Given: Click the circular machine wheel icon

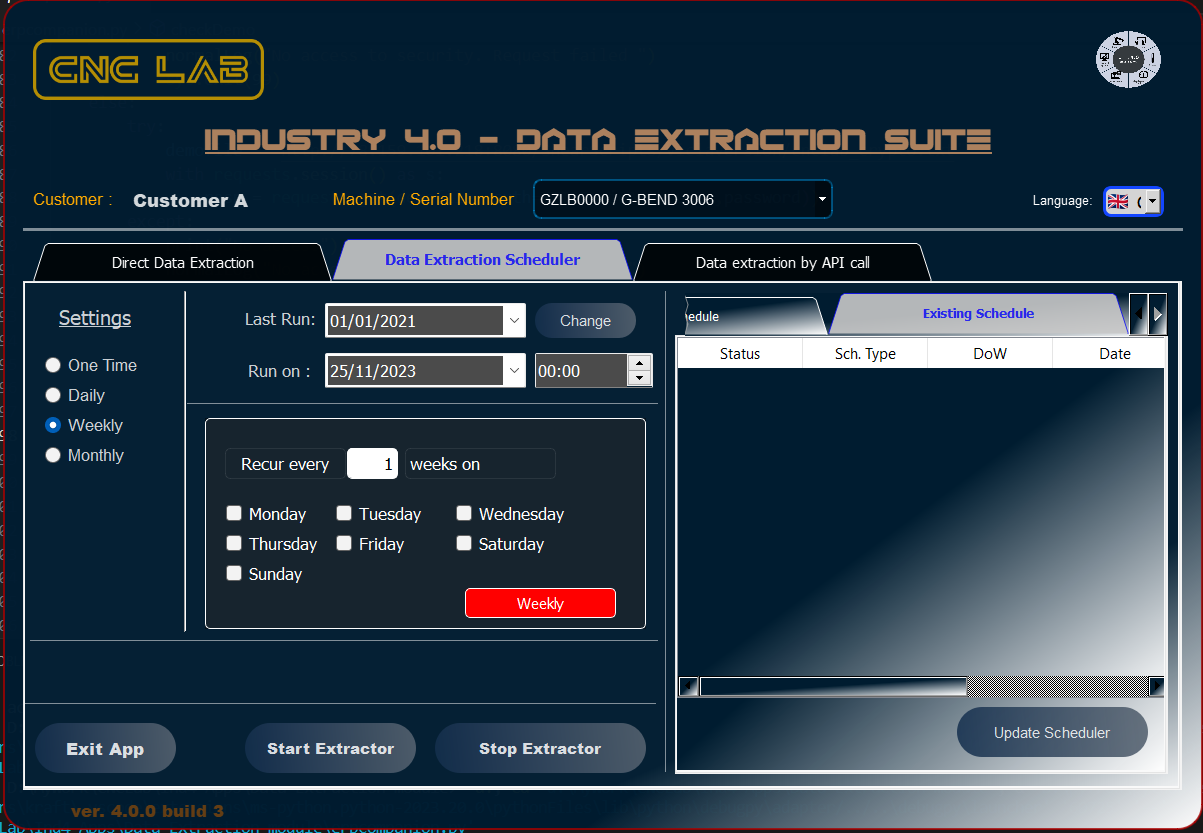Looking at the screenshot, I should pos(1128,60).
